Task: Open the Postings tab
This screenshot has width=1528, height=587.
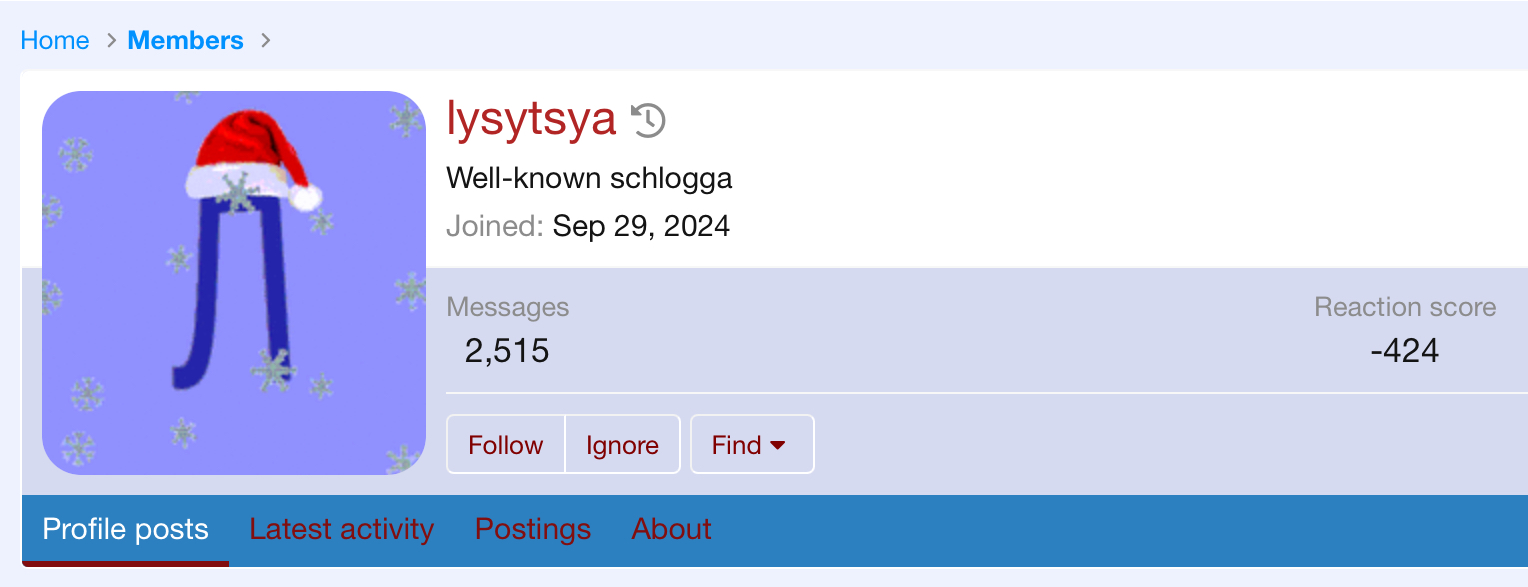Action: (533, 529)
